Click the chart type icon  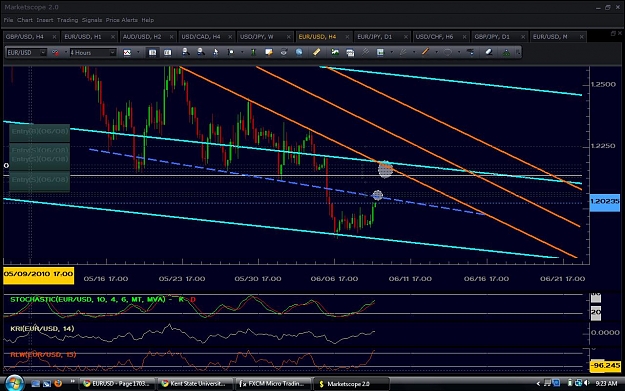(x=127, y=53)
